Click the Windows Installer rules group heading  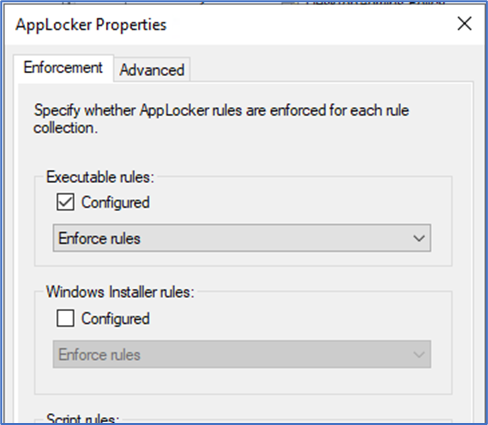point(120,292)
